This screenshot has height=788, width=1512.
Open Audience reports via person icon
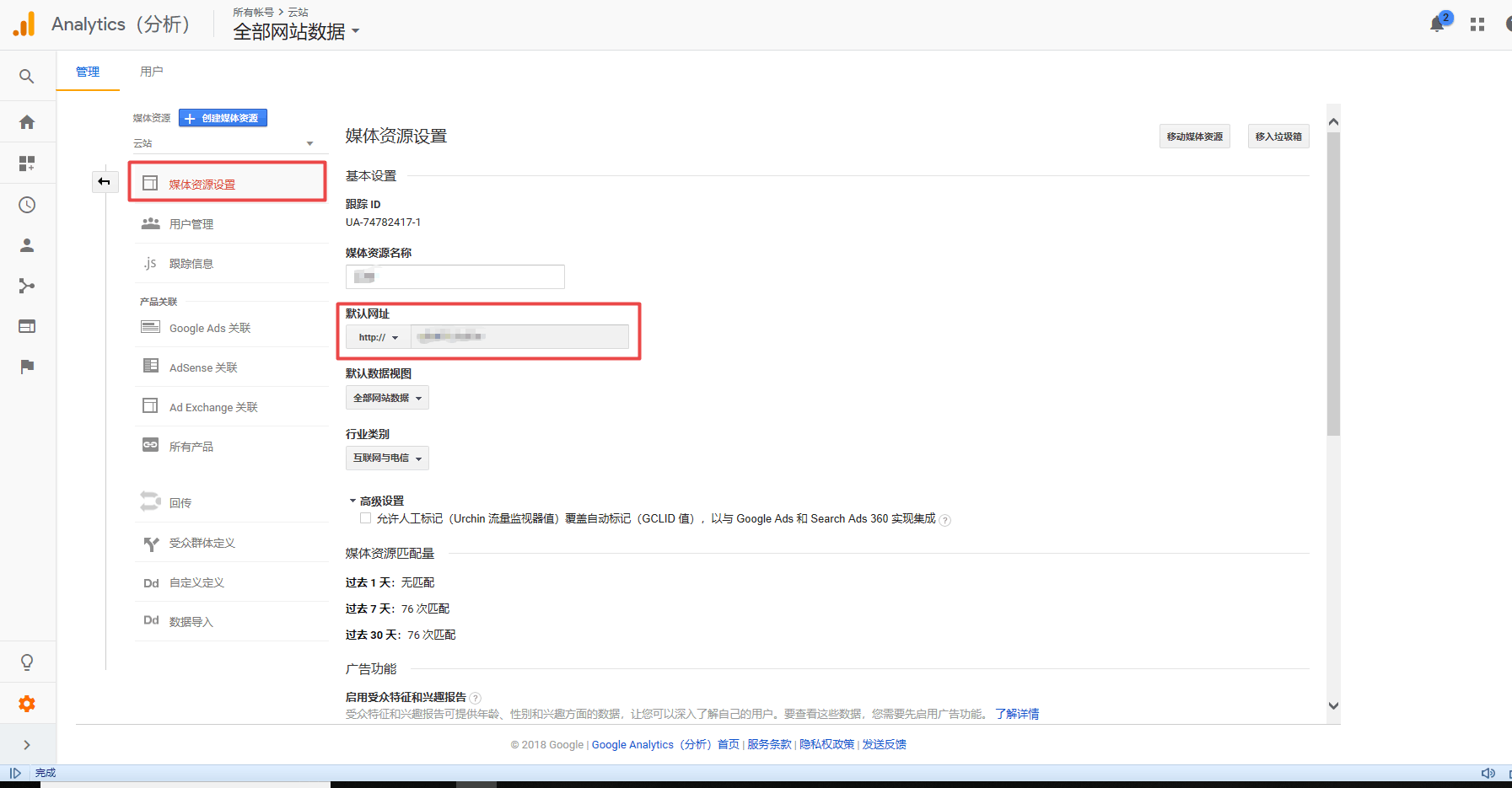26,245
